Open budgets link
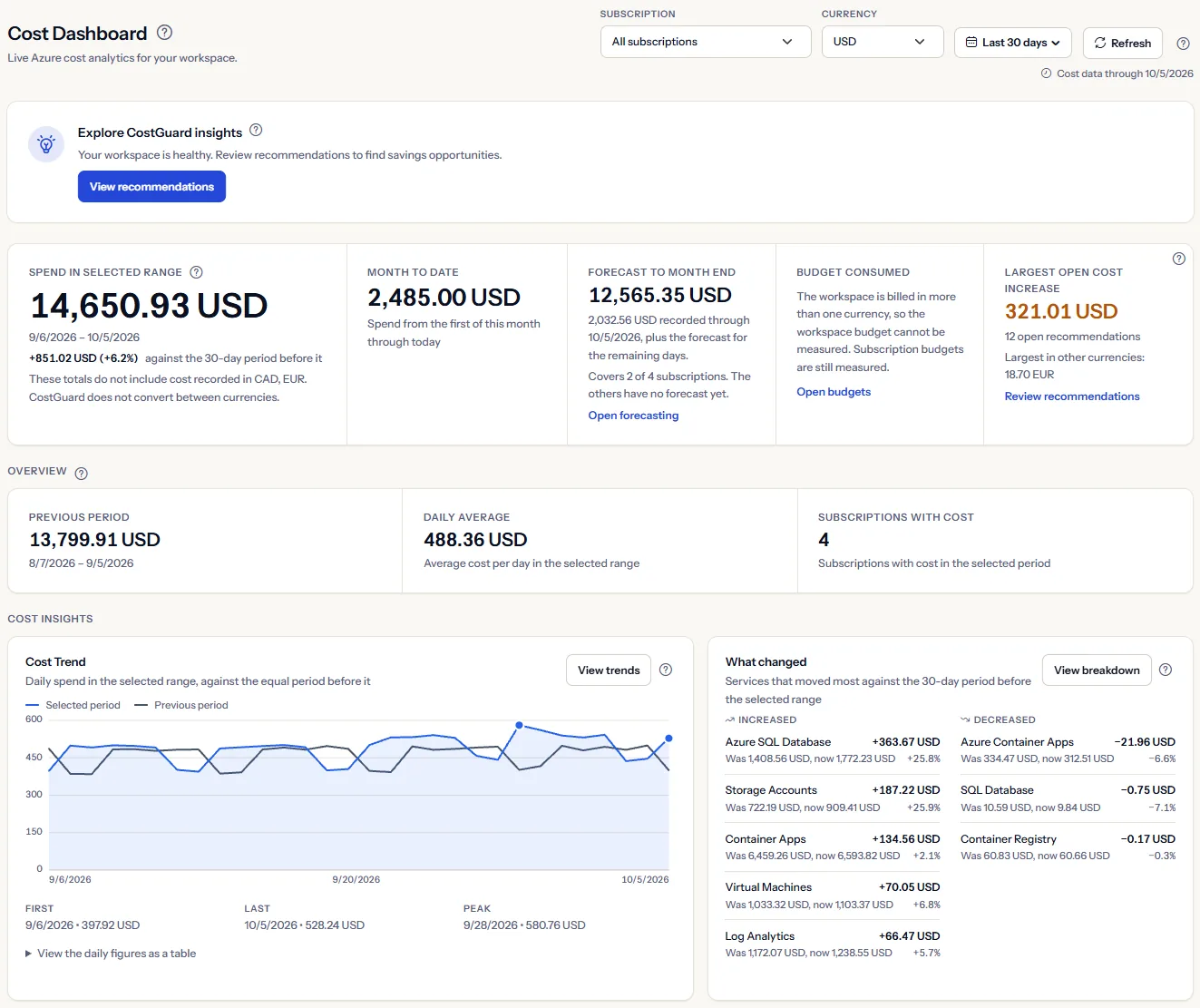This screenshot has height=1008, width=1200. [x=834, y=392]
